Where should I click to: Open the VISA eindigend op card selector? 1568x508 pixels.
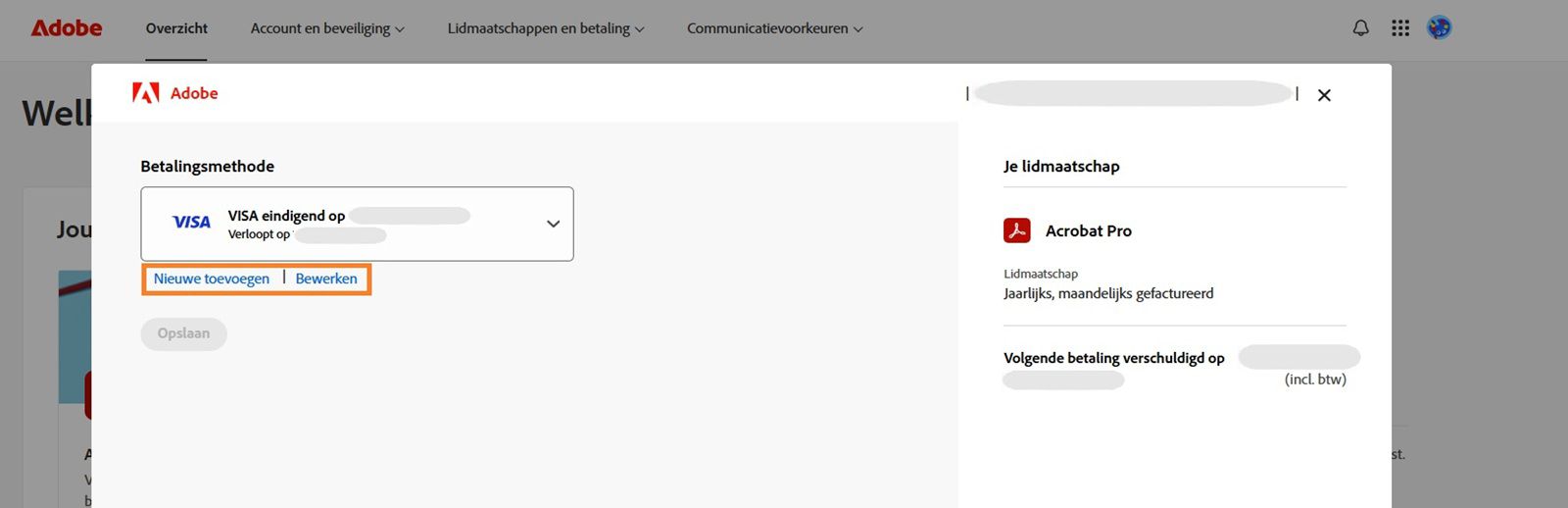tap(357, 224)
